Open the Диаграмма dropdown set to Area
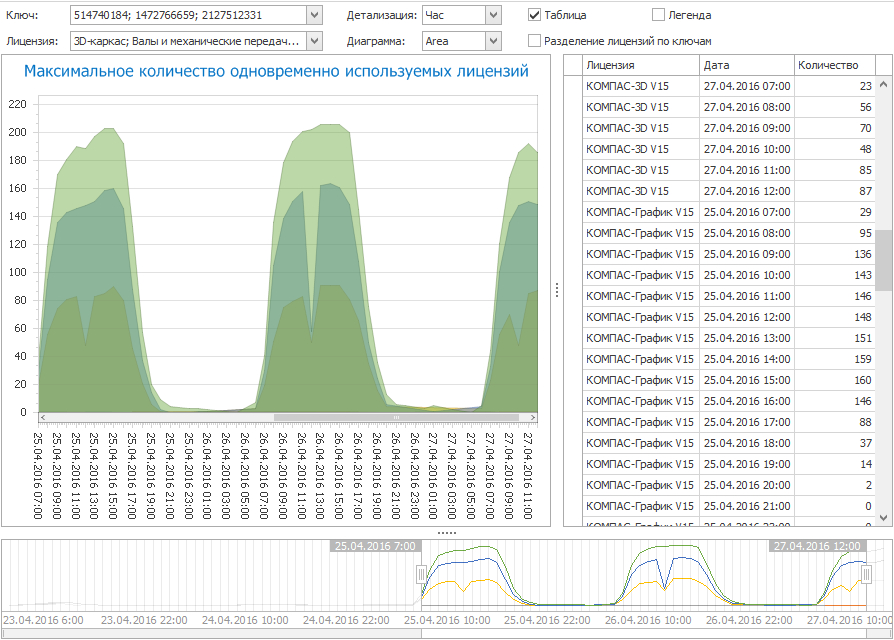 click(492, 41)
